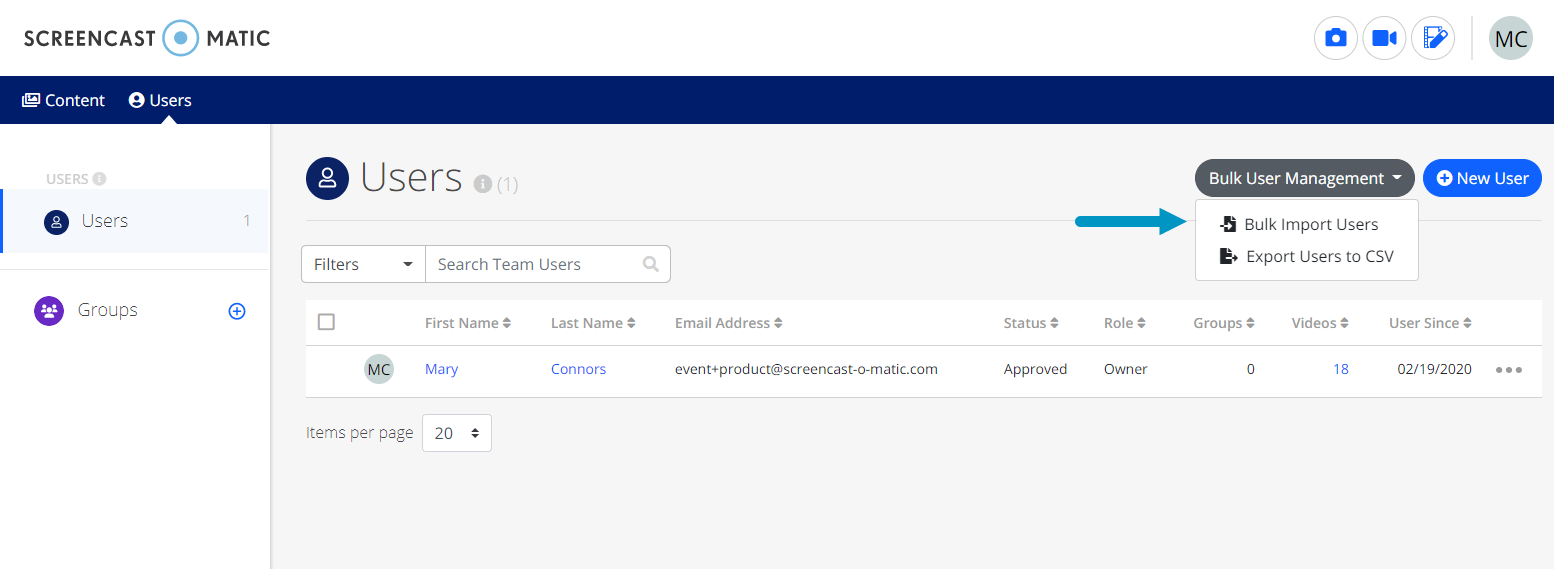Open the three-dot actions menu for Mary

(x=1509, y=370)
